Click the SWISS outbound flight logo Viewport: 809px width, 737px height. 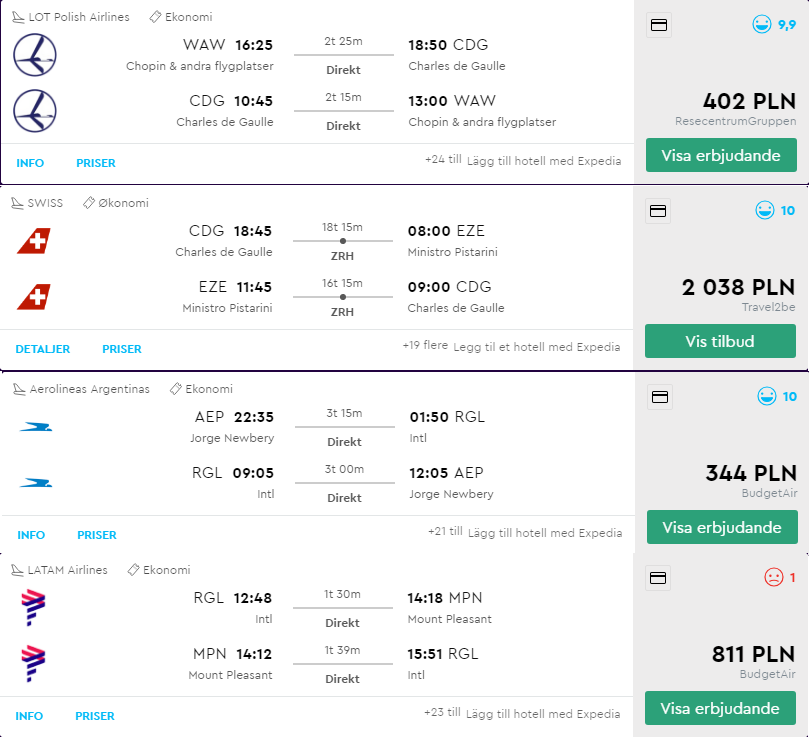pos(34,241)
